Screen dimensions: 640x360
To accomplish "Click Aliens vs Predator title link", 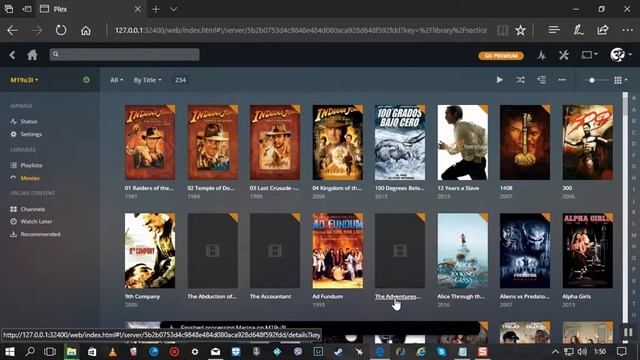I will tap(524, 297).
